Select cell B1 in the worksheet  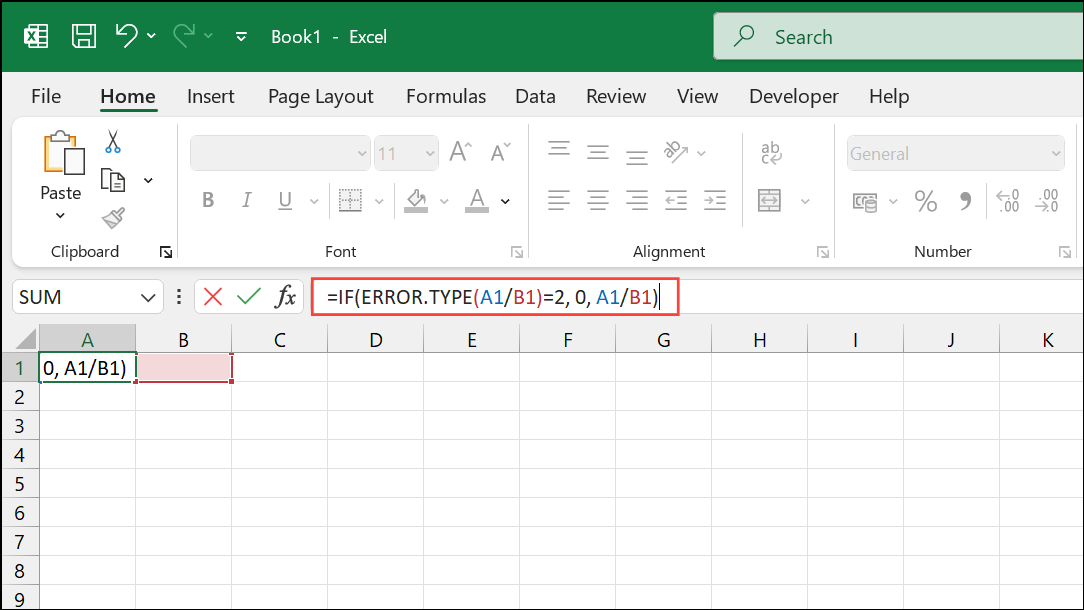[183, 368]
